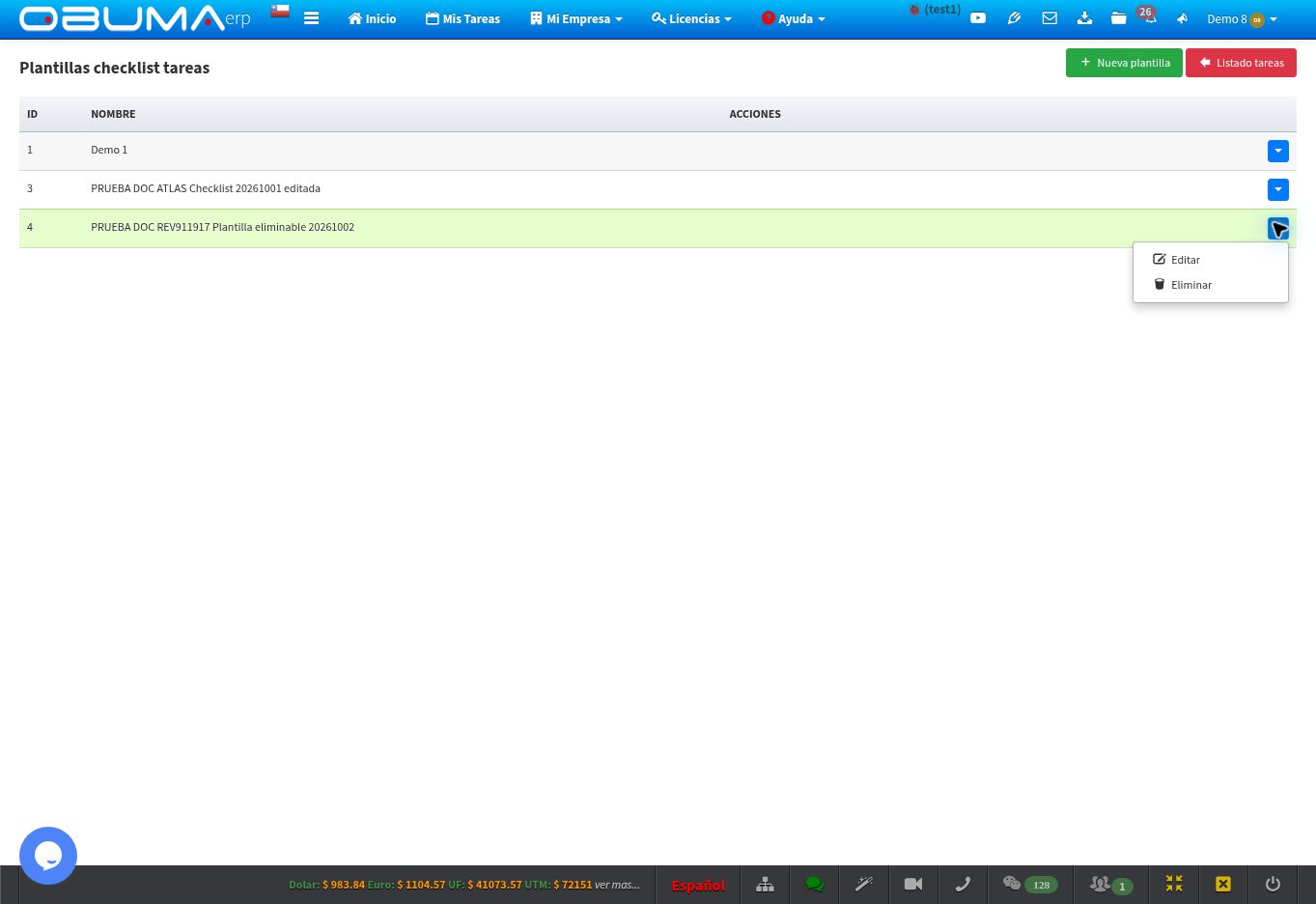The height and width of the screenshot is (904, 1316).
Task: Expand the Ayuda dropdown menu
Action: [794, 19]
